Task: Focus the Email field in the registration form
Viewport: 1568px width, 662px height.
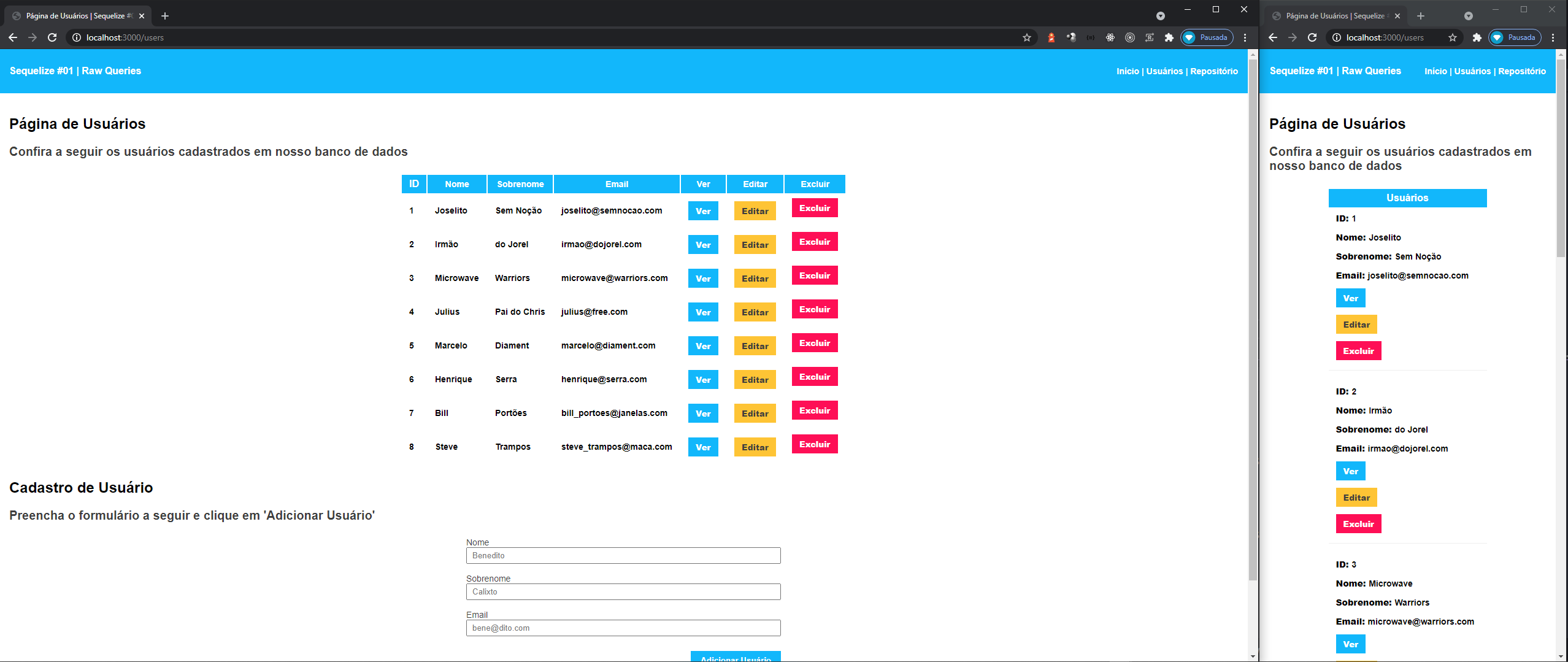Action: [x=623, y=628]
